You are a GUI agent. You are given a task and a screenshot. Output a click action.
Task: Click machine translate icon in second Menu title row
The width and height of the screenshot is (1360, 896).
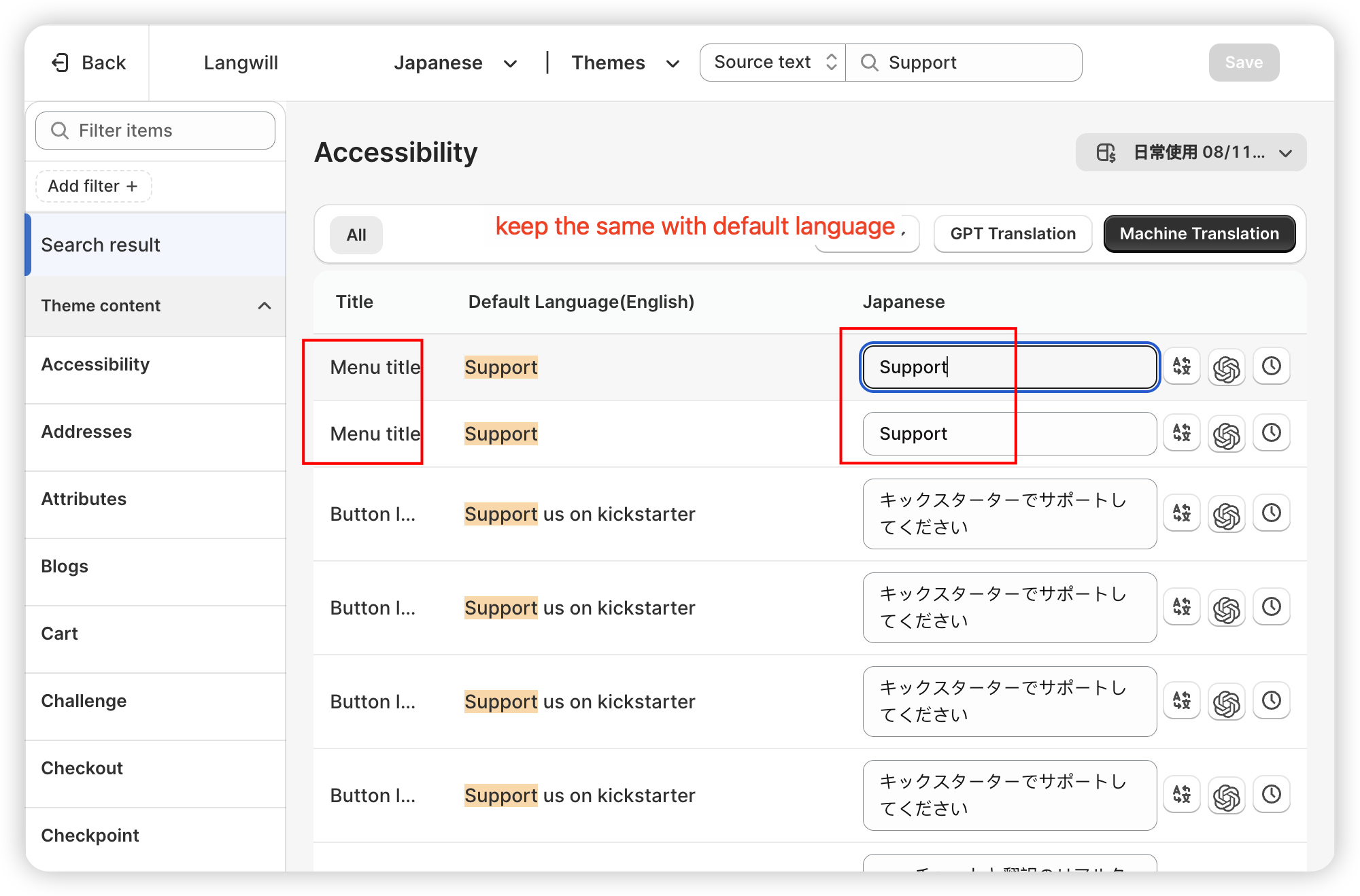click(x=1182, y=433)
